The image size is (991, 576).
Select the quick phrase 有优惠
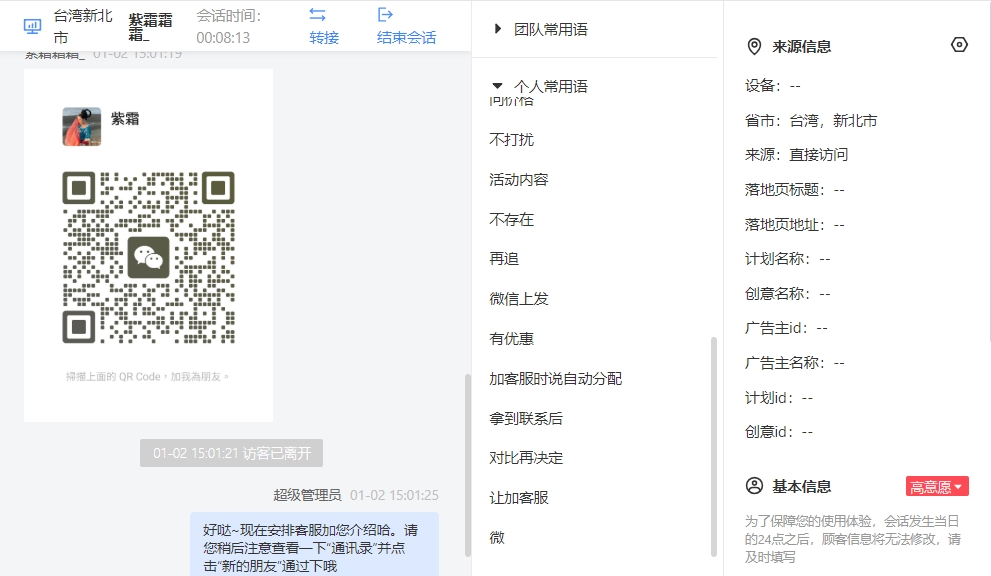(x=511, y=338)
